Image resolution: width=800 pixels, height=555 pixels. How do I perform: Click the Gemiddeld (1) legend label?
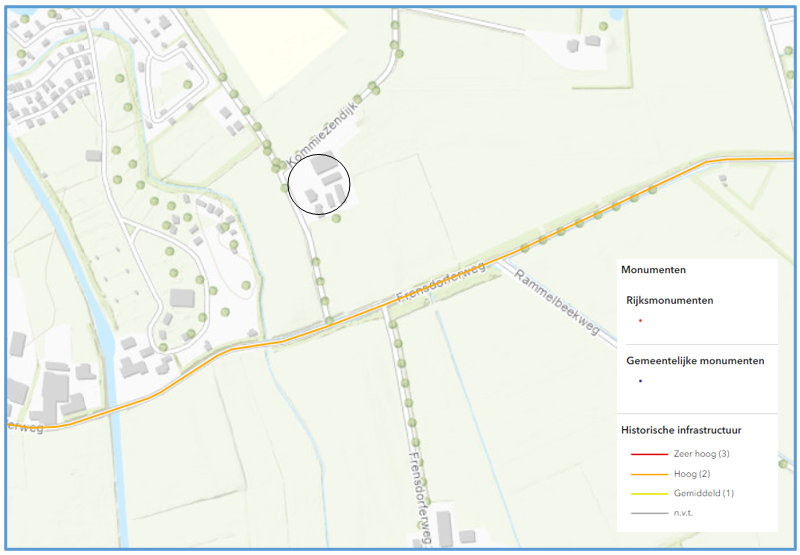(704, 493)
